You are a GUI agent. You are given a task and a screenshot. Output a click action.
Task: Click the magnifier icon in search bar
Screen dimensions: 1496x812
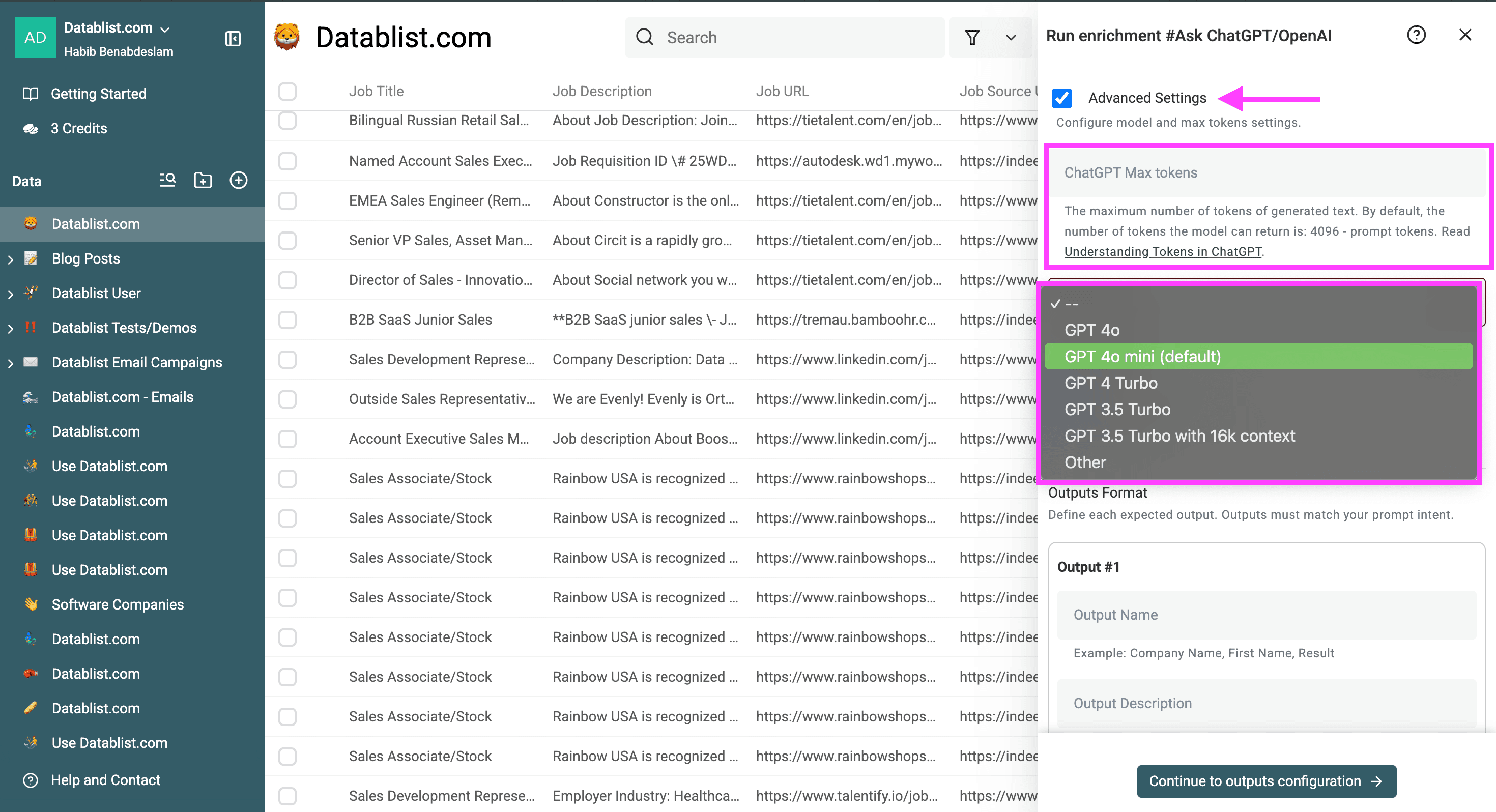click(x=645, y=37)
